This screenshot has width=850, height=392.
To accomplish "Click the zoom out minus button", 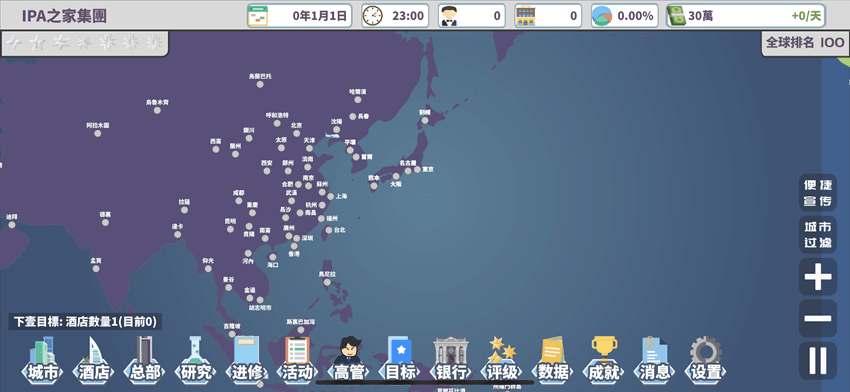I will (817, 318).
